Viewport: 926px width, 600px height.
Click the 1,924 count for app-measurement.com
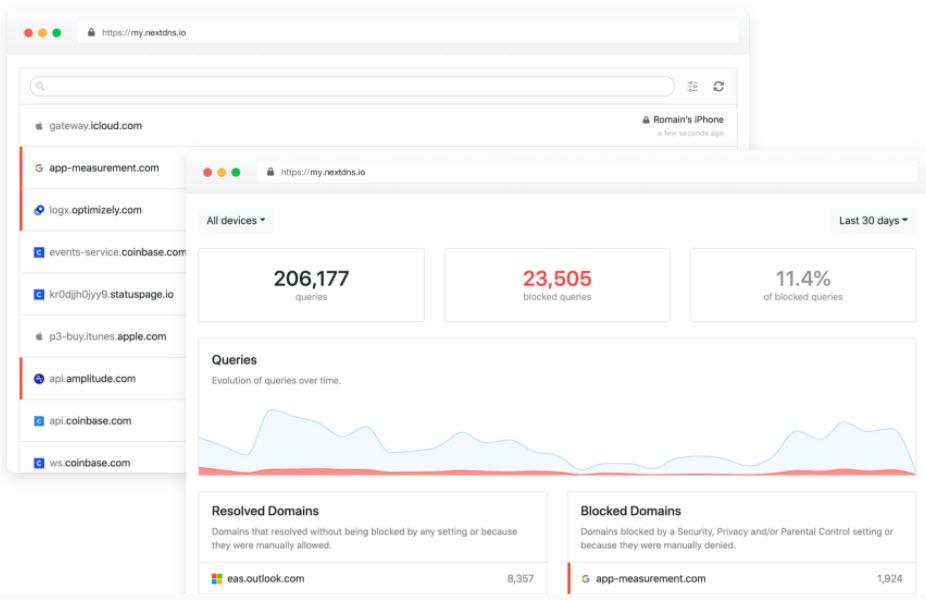[889, 579]
